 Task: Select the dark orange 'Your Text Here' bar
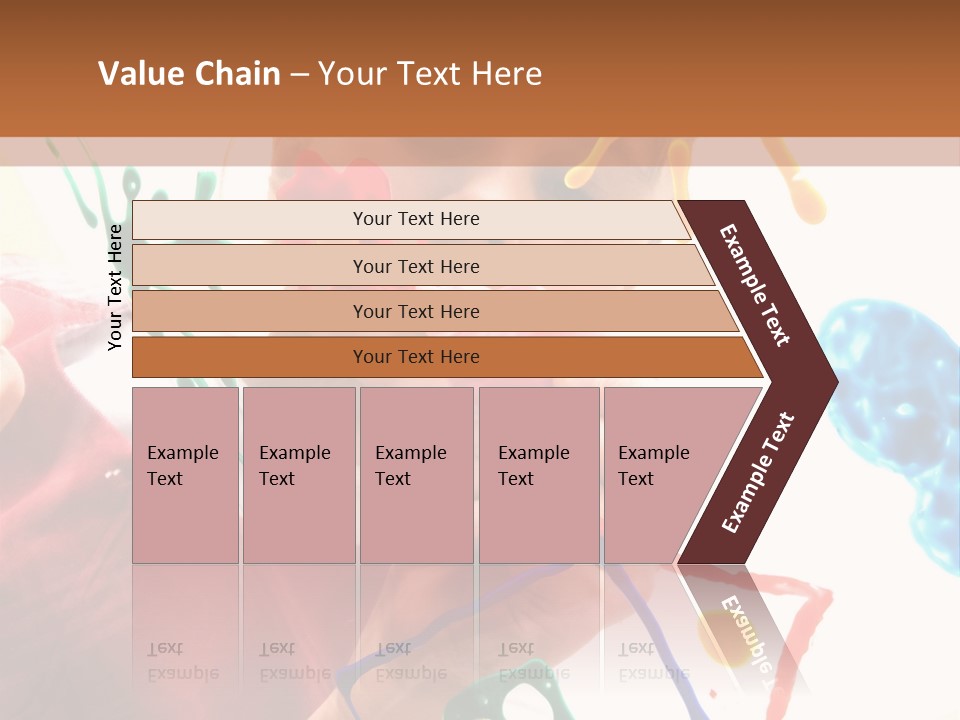(415, 357)
